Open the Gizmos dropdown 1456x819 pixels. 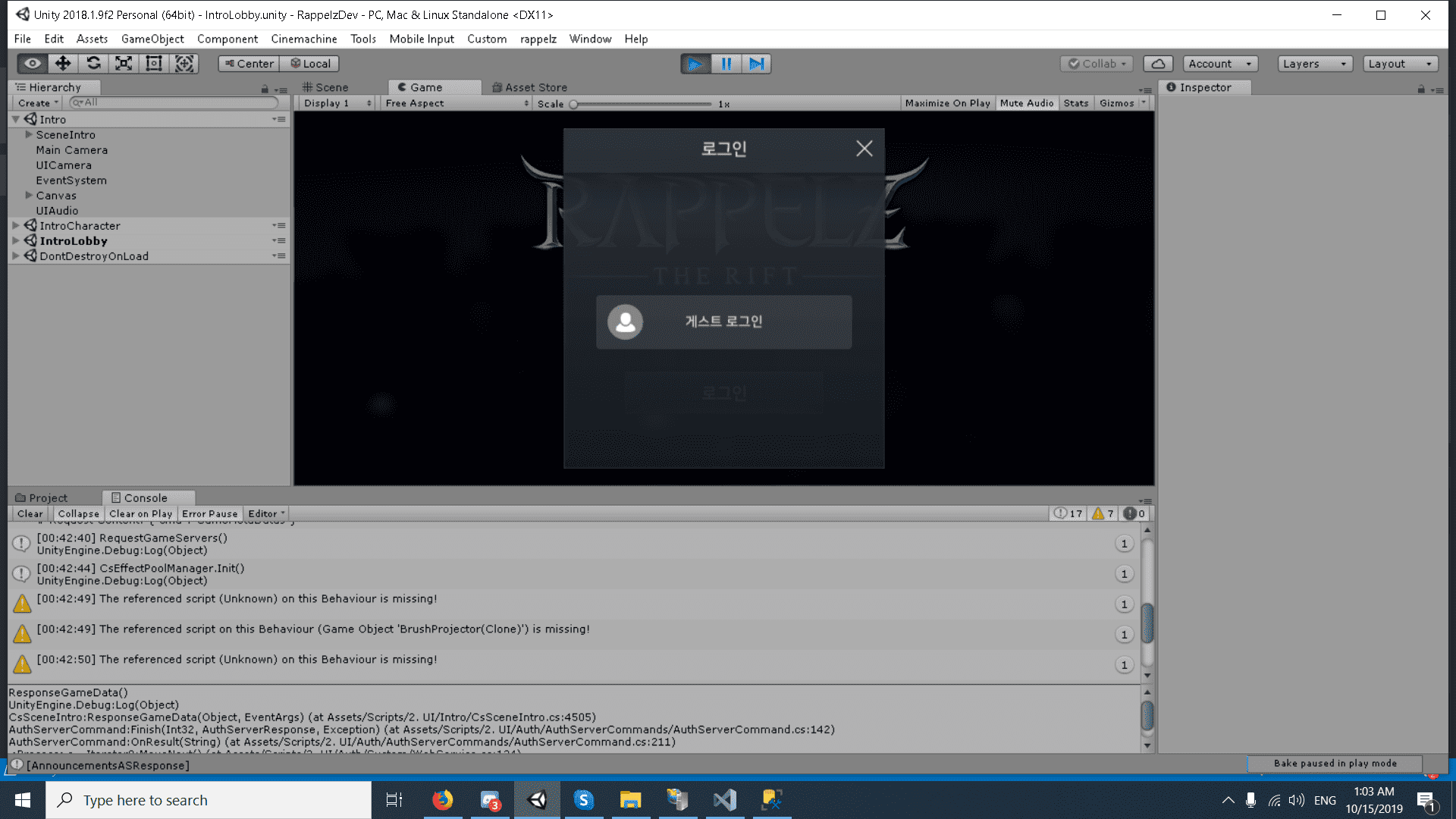1122,103
